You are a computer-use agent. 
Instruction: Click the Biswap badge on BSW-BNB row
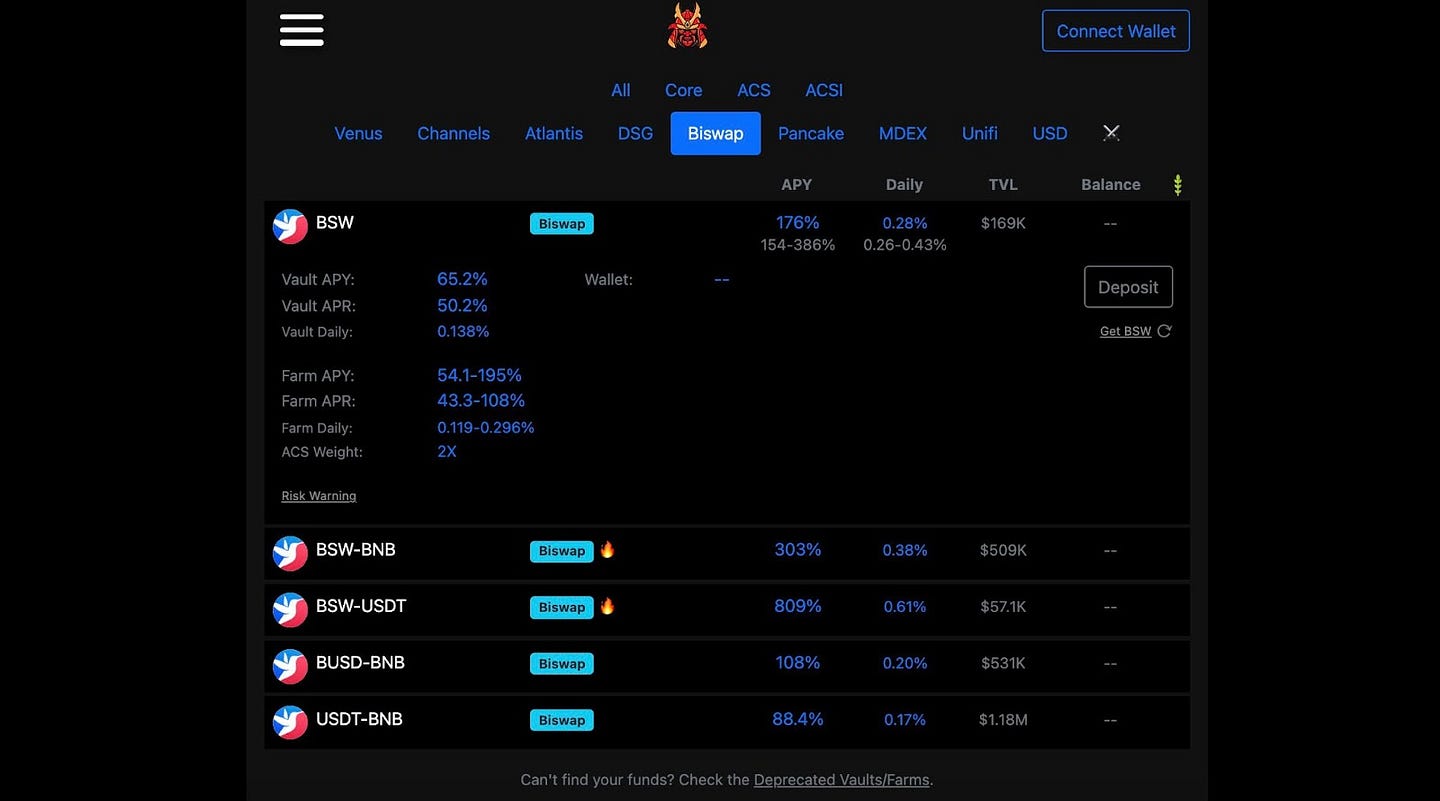(x=562, y=551)
